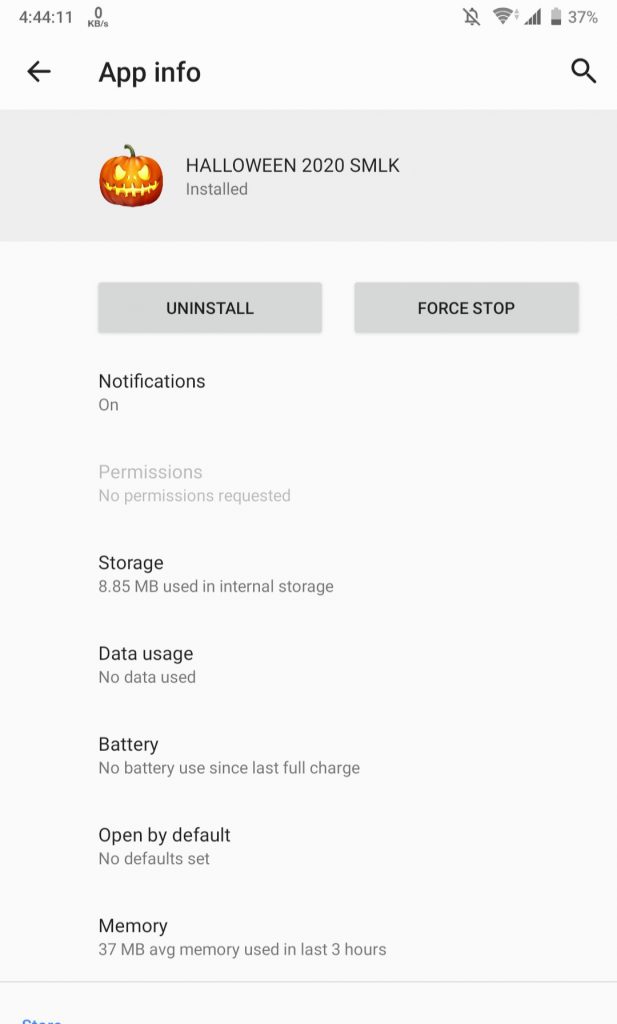
Task: Tap the back arrow icon
Action: [39, 71]
